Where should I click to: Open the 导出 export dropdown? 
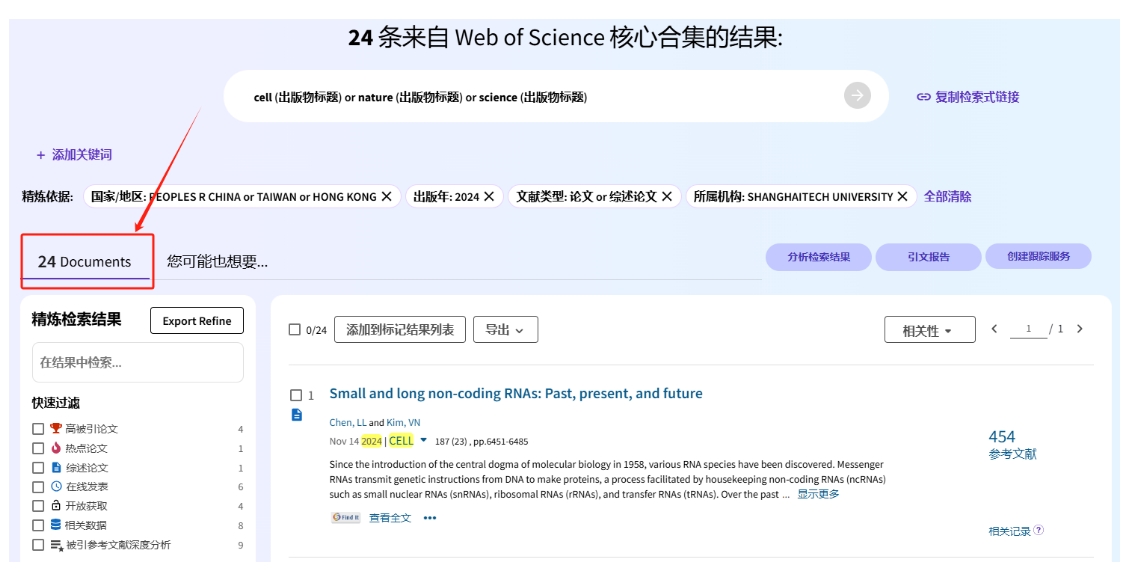[x=505, y=329]
